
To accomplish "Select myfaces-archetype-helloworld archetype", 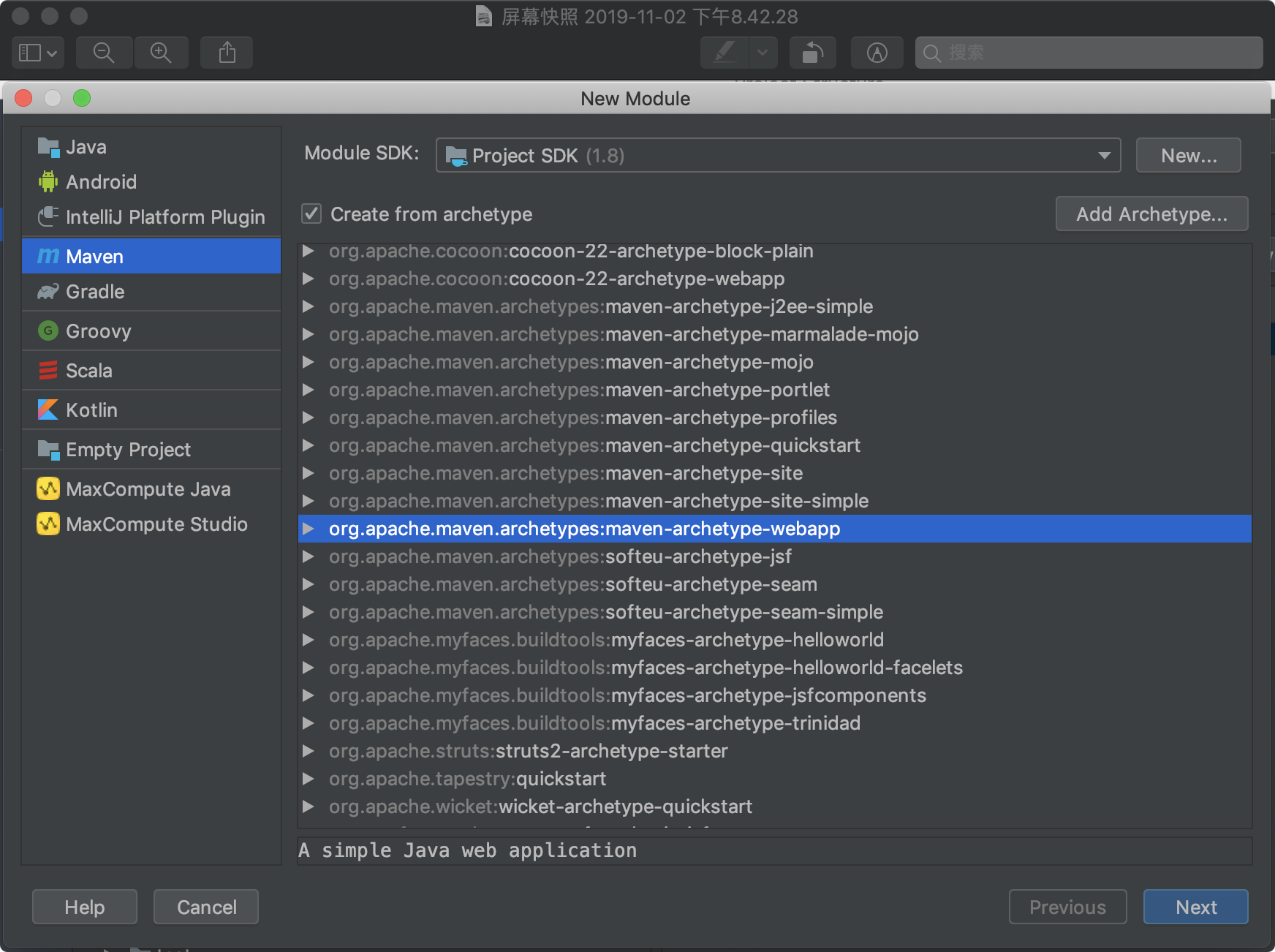I will coord(775,640).
